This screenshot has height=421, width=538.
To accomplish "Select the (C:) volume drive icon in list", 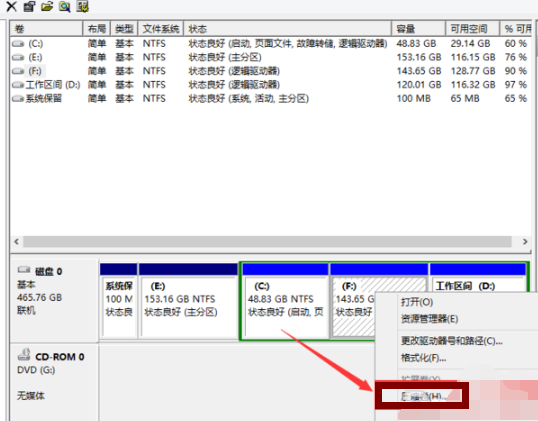I will 18,44.
